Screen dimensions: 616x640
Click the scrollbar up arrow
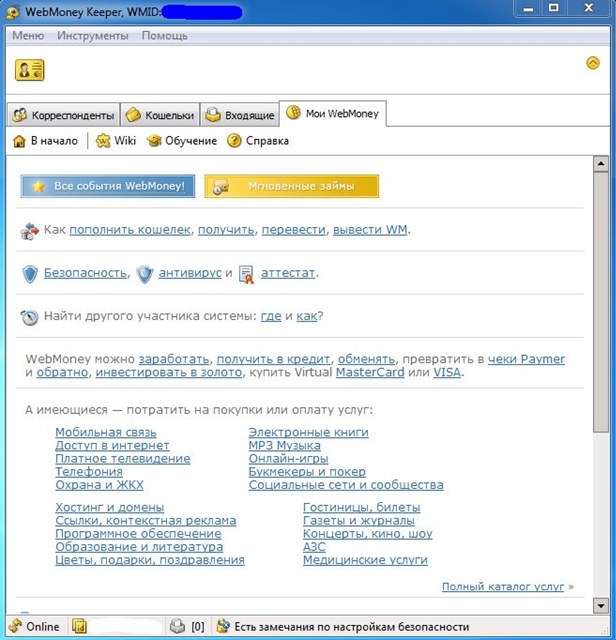click(x=601, y=164)
